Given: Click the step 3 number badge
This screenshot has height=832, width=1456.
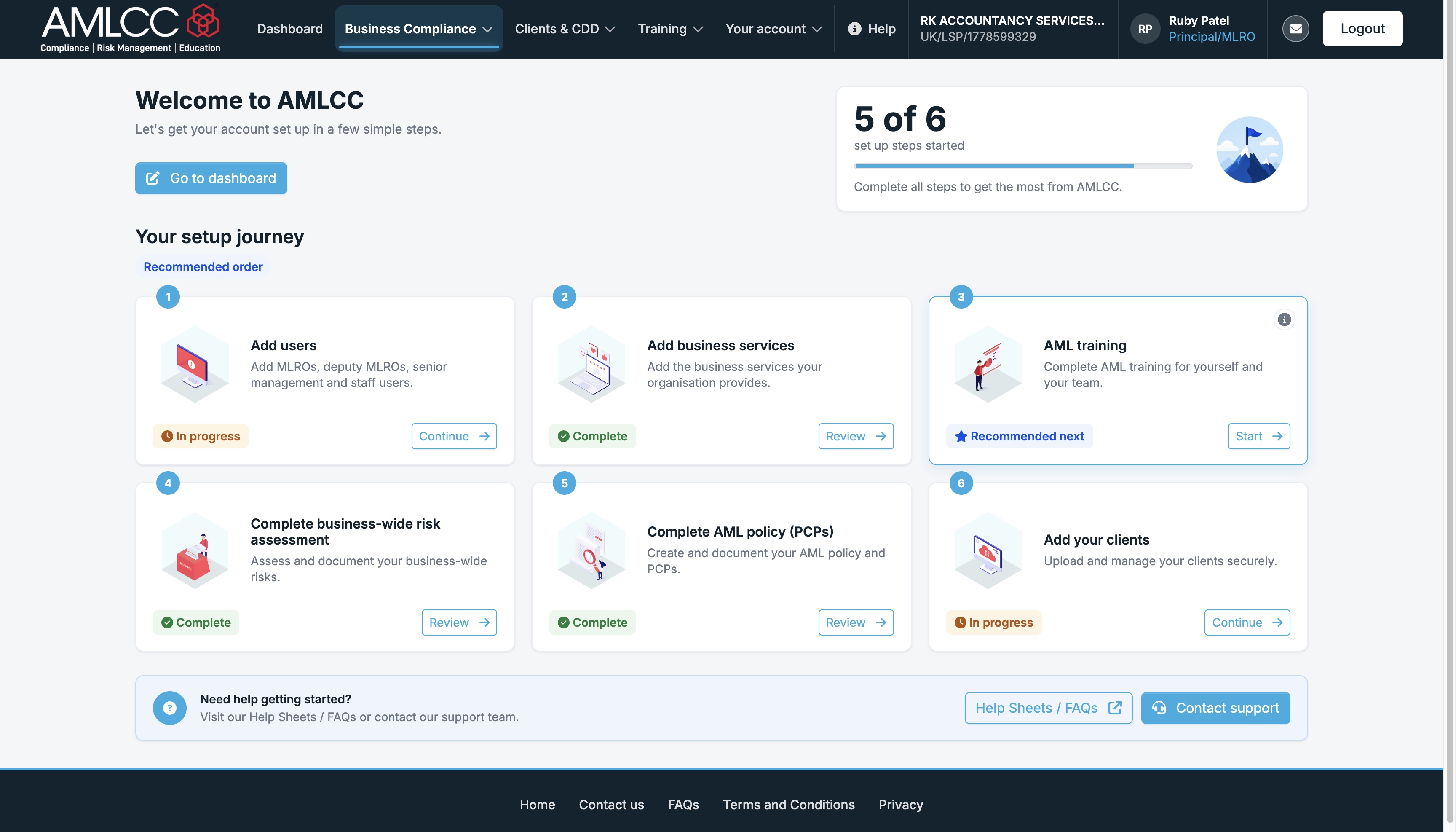Looking at the screenshot, I should (x=961, y=297).
